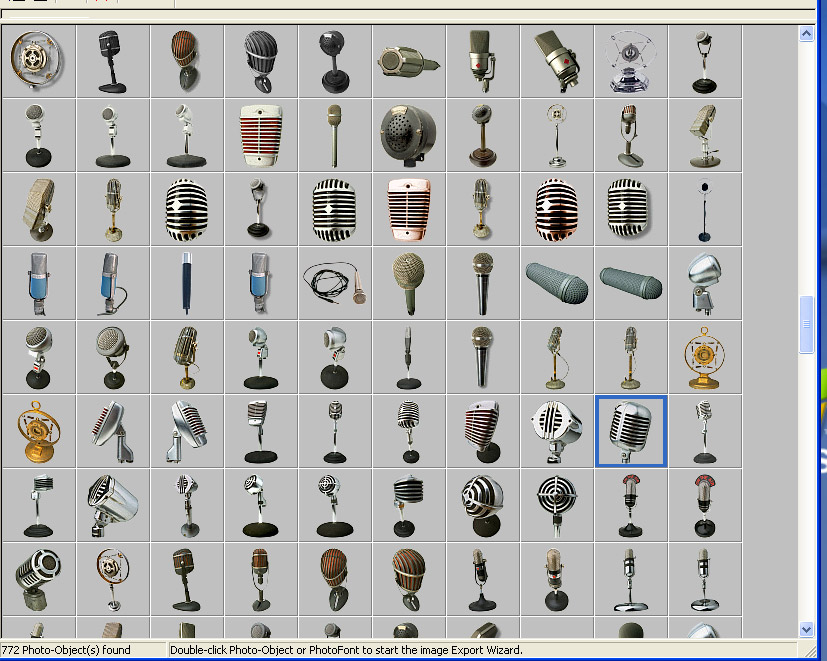Select the ball mic with swirling black-white stripes
This screenshot has height=661, width=827.
(x=483, y=505)
